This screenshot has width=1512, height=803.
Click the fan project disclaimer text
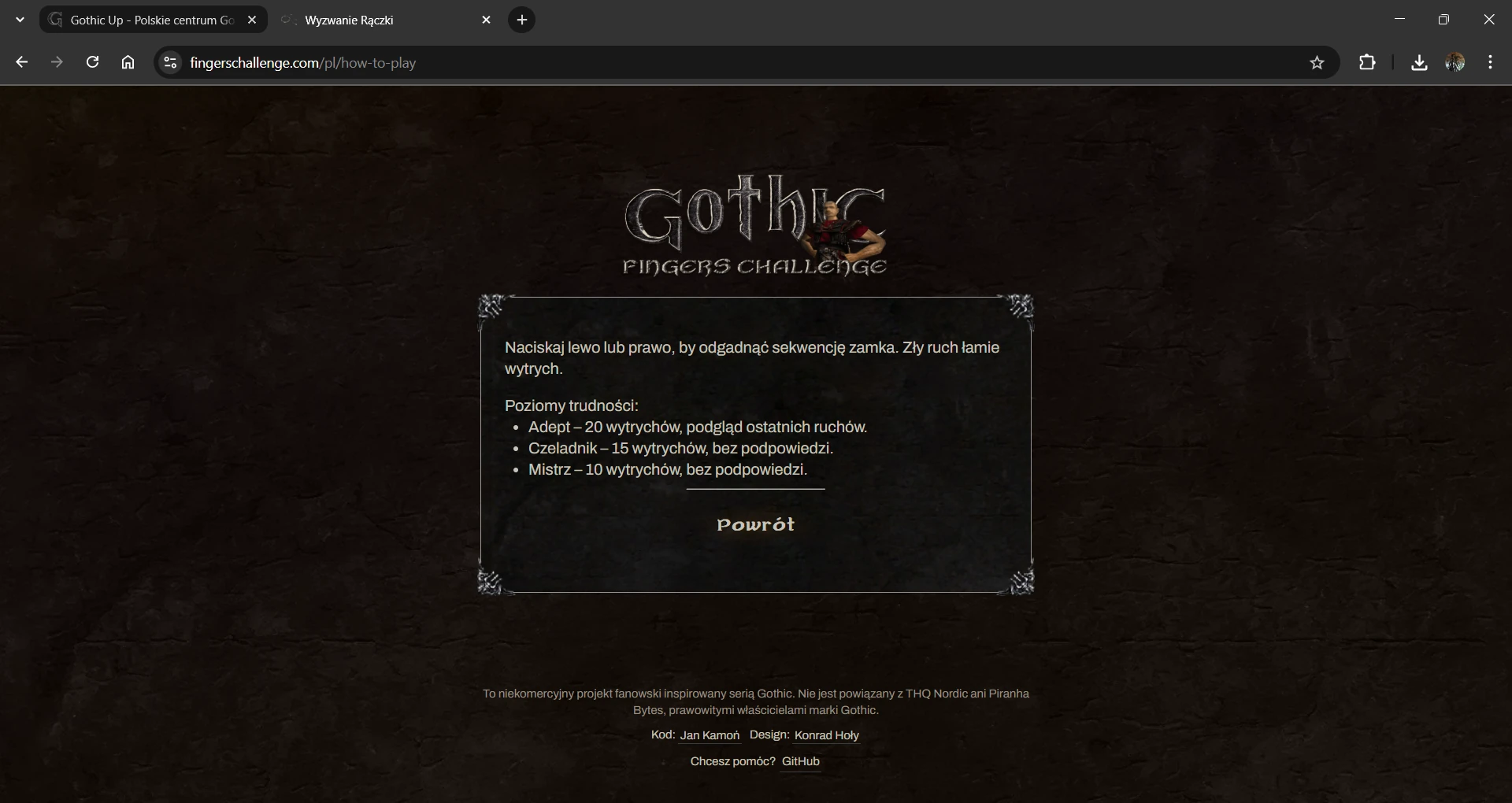pyautogui.click(x=755, y=701)
